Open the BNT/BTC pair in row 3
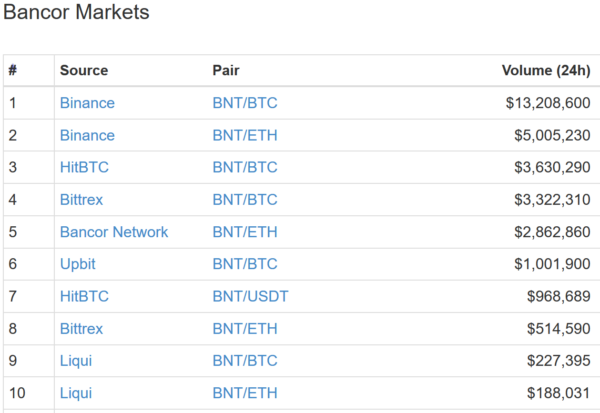The width and height of the screenshot is (600, 413). pyautogui.click(x=245, y=167)
